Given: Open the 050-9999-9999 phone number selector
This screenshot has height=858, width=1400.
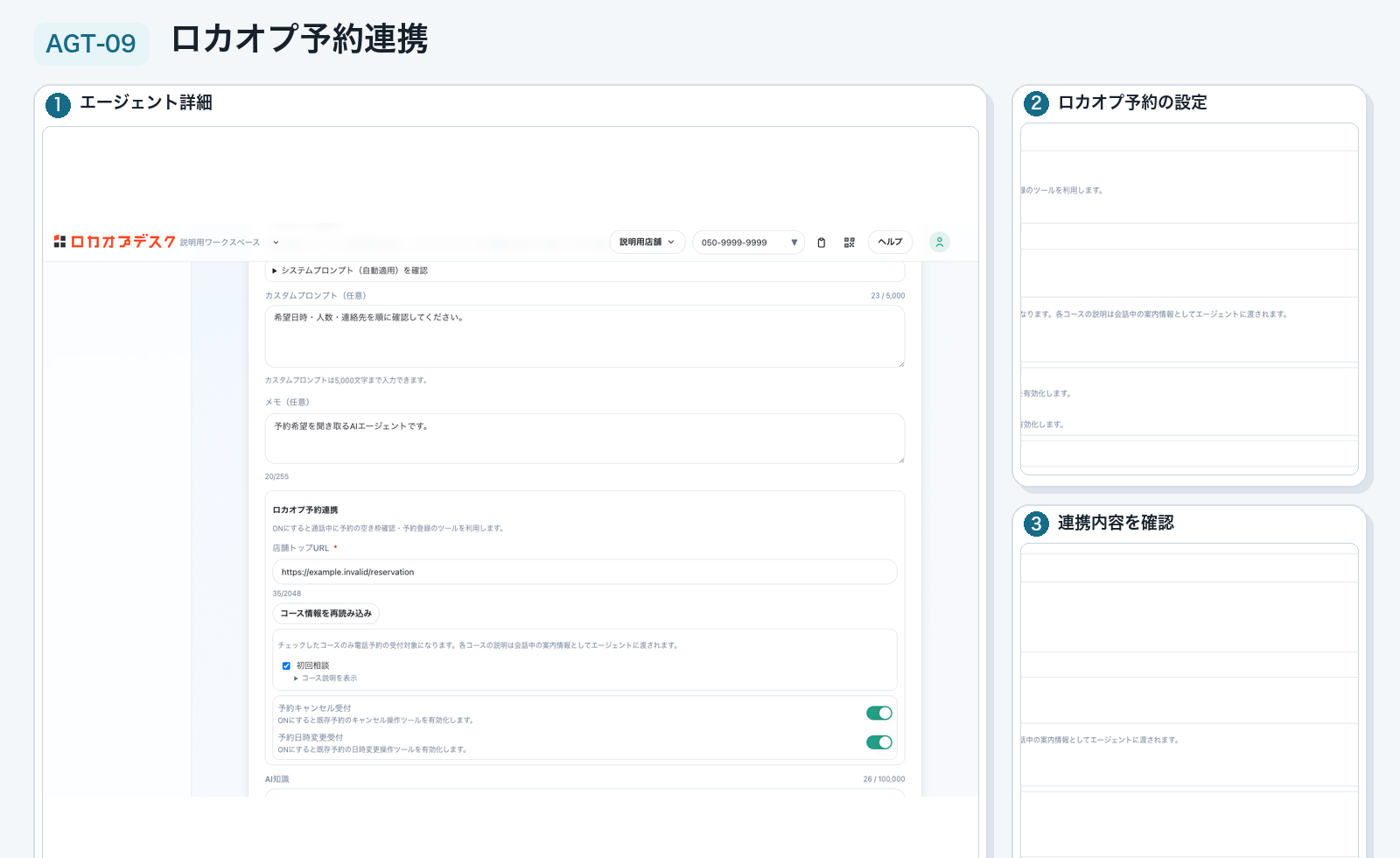Looking at the screenshot, I should coord(749,243).
